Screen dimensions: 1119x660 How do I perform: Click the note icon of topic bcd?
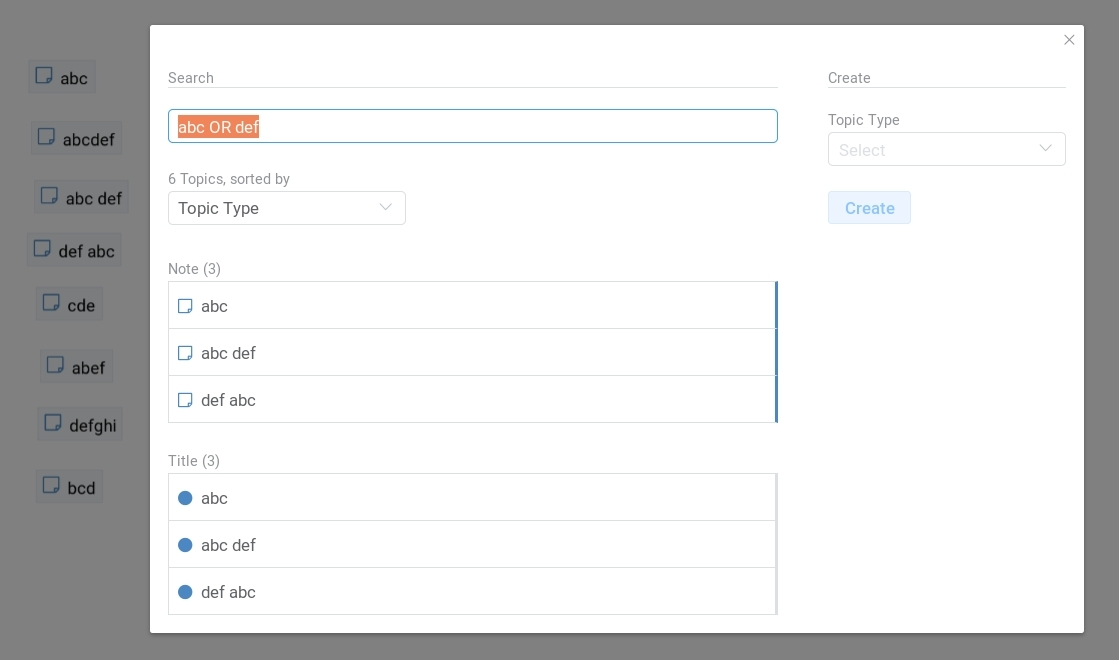click(51, 486)
